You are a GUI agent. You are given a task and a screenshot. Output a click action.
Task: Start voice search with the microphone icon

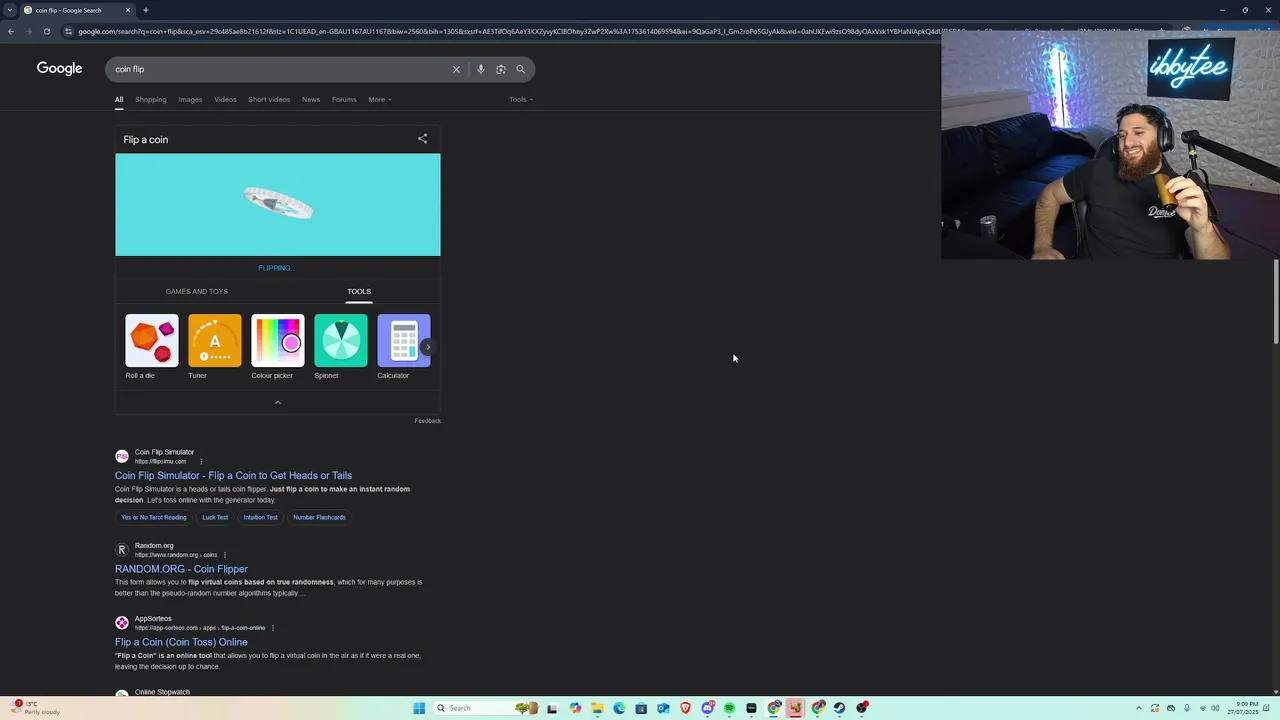[481, 69]
